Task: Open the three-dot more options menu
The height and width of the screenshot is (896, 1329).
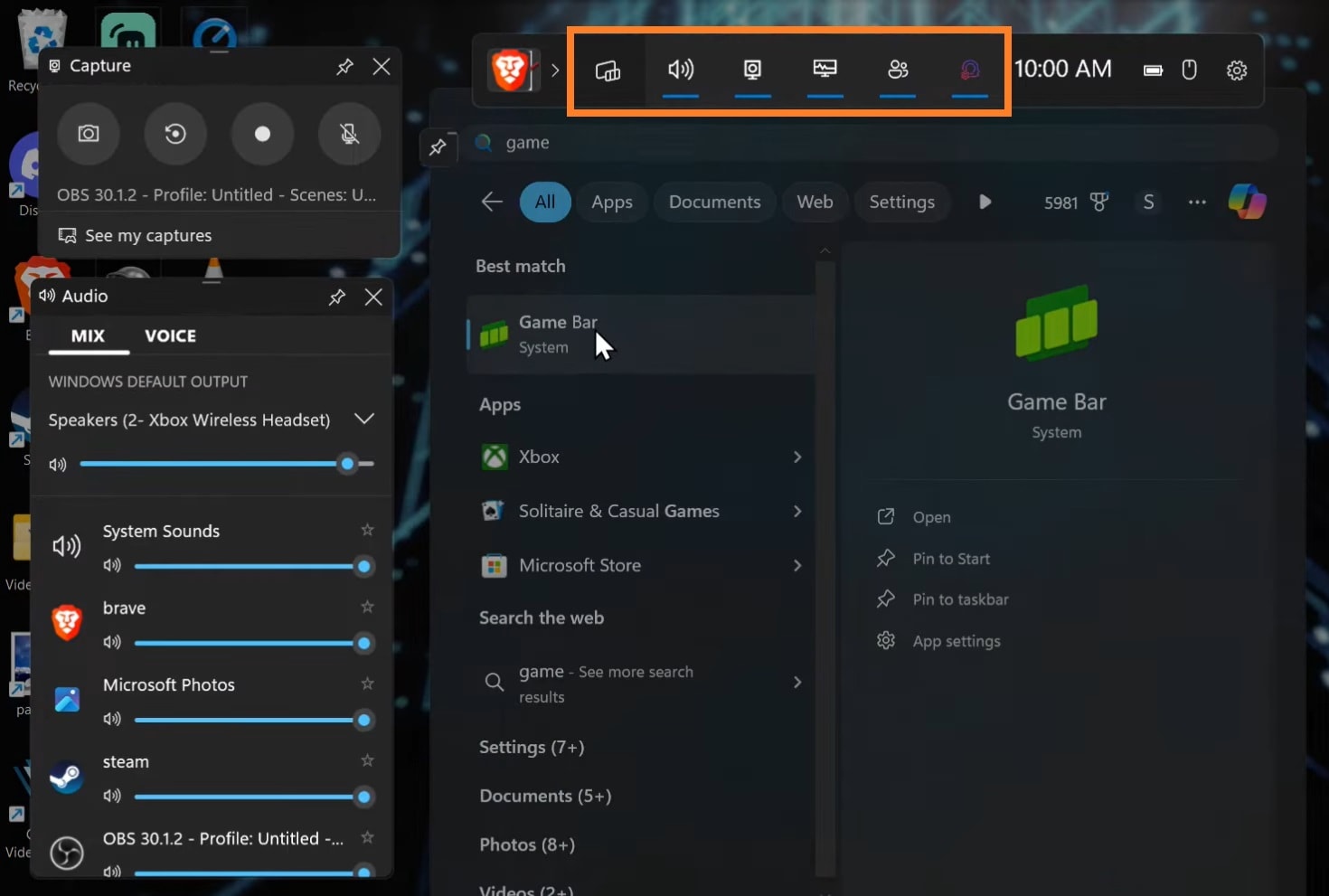Action: (1197, 202)
